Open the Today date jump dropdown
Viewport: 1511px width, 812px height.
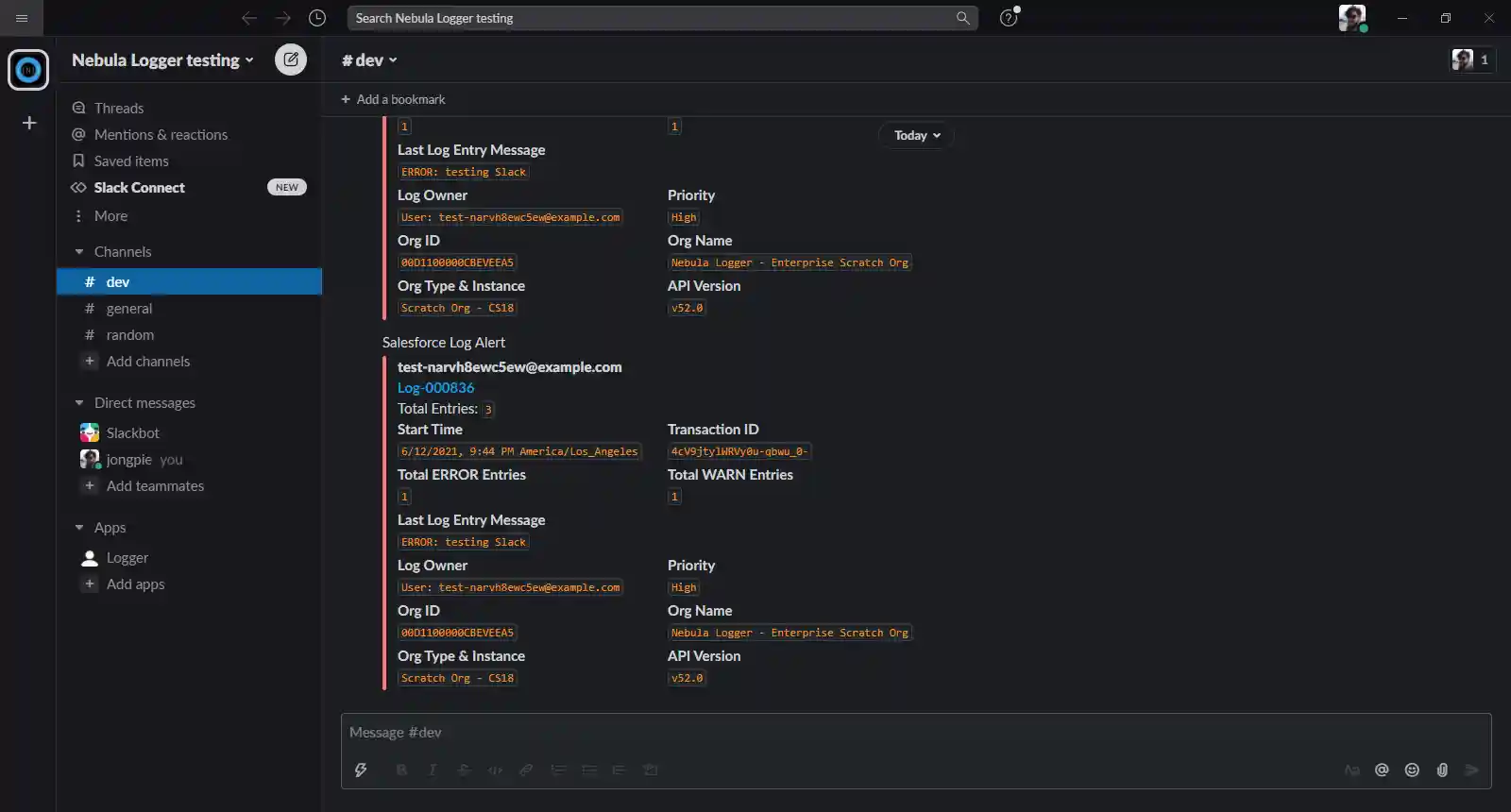(917, 135)
